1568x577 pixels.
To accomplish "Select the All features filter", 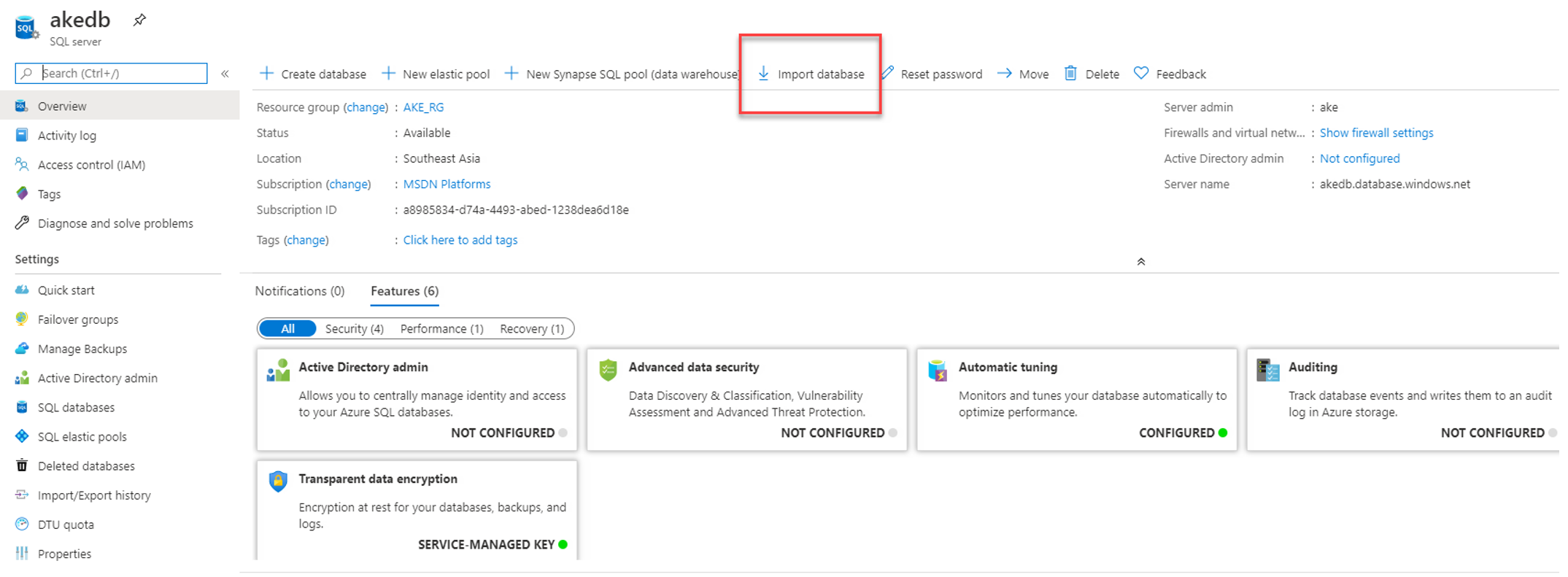I will coord(287,329).
